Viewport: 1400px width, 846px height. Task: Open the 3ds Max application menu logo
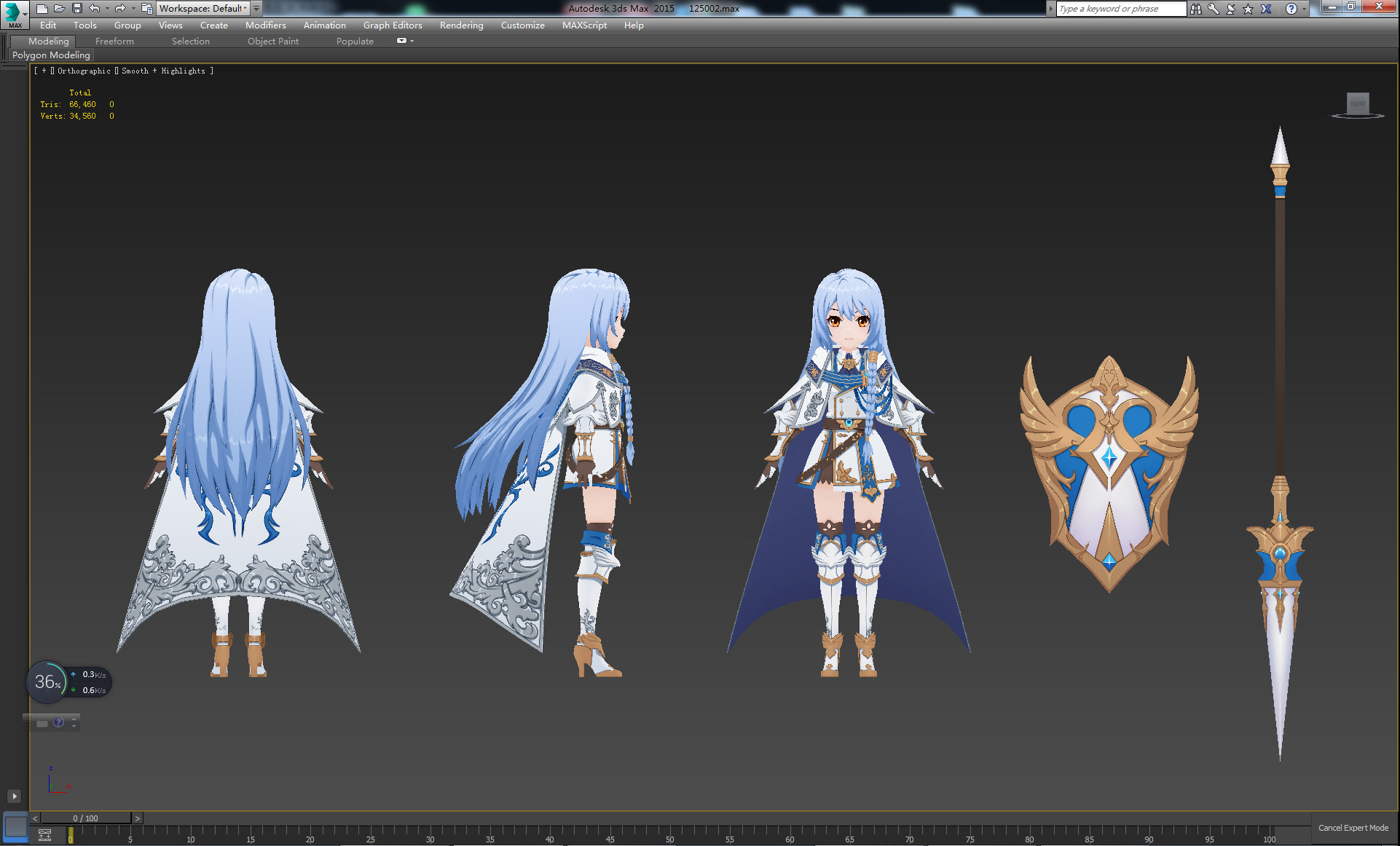12,12
